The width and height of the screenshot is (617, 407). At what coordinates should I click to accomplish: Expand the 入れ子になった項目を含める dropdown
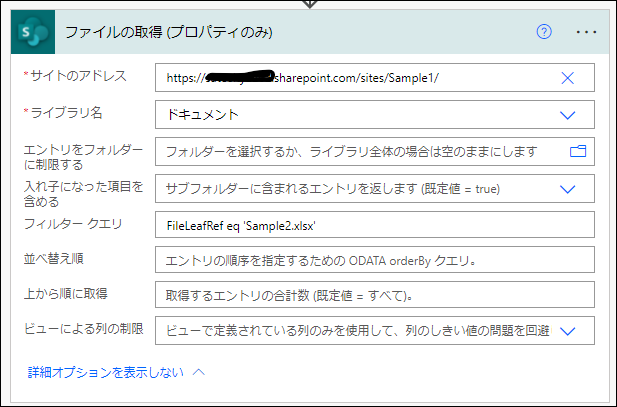pyautogui.click(x=567, y=189)
